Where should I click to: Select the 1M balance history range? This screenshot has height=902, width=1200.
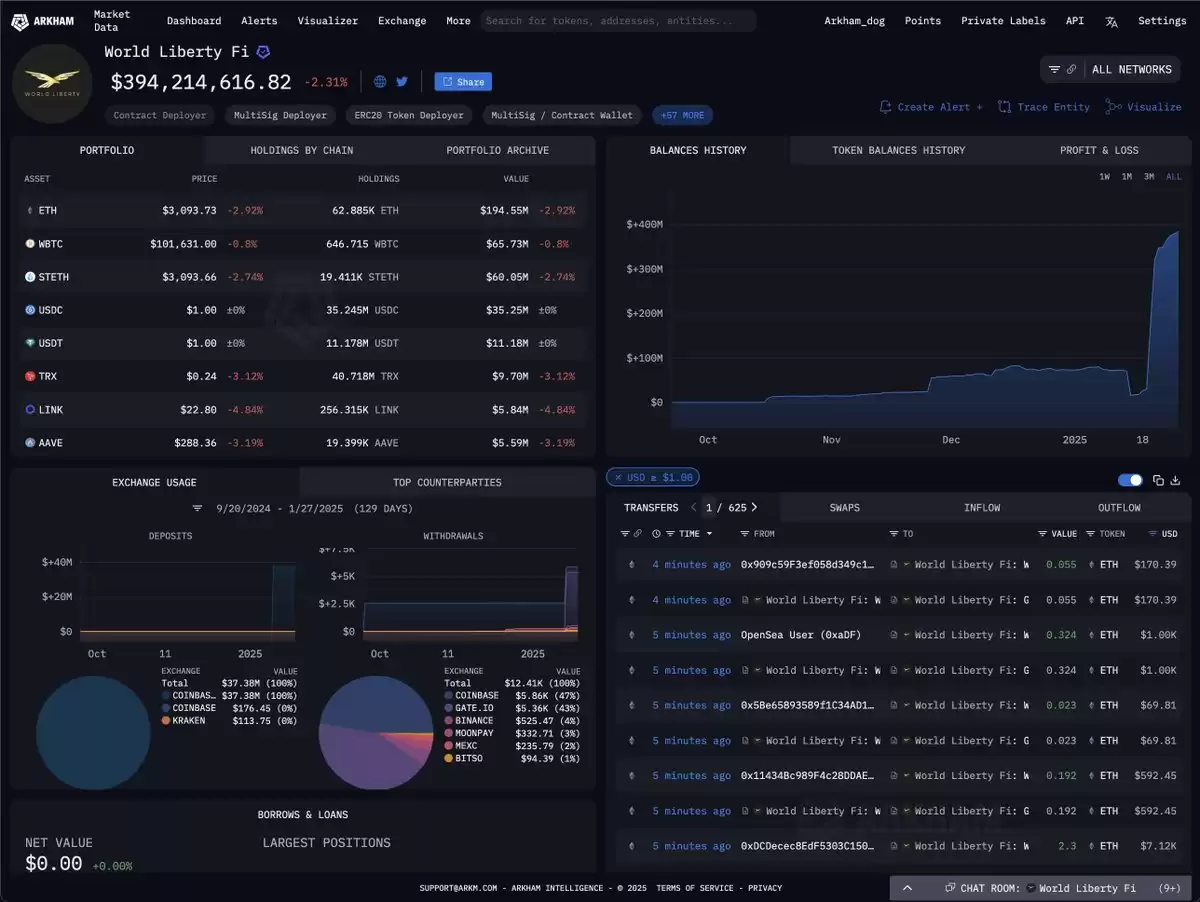pyautogui.click(x=1126, y=177)
